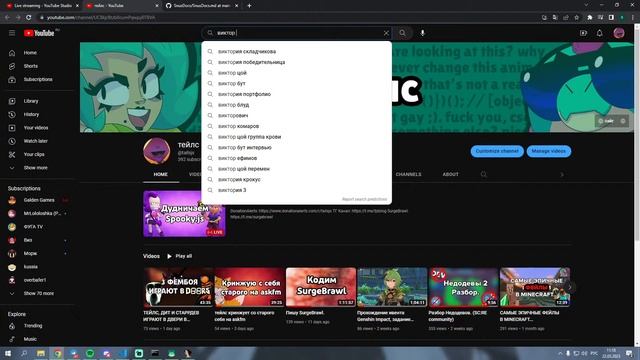Expand Show 70 more subscriptions
This screenshot has height=360, width=640.
[38, 293]
